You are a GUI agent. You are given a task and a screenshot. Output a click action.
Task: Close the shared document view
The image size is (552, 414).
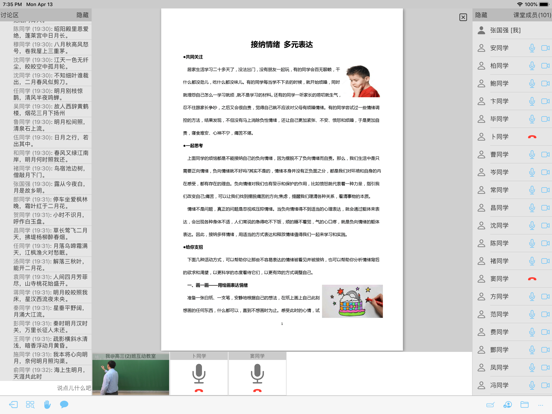click(x=463, y=17)
